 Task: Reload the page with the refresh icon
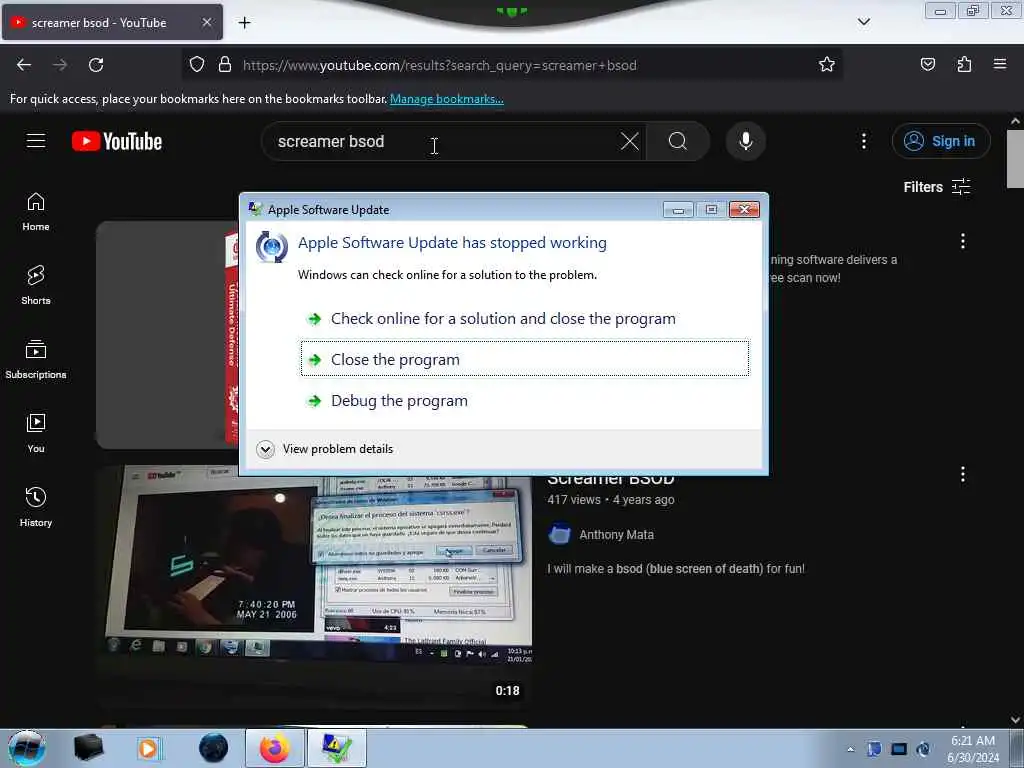point(96,65)
